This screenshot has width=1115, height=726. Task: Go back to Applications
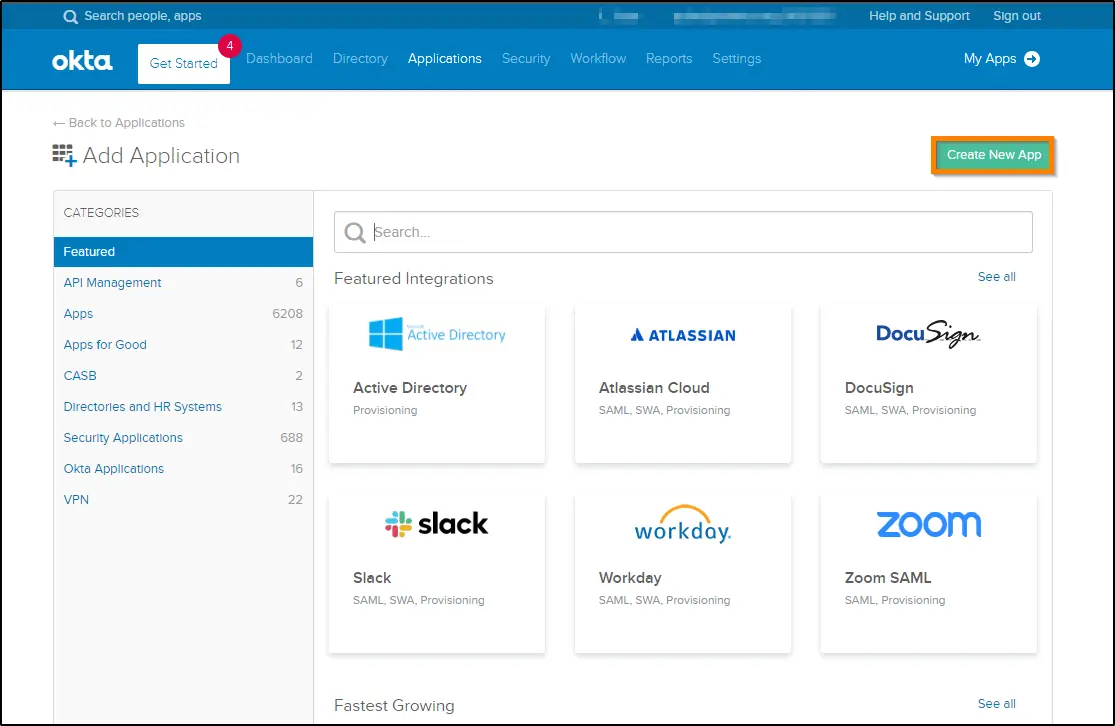(119, 123)
